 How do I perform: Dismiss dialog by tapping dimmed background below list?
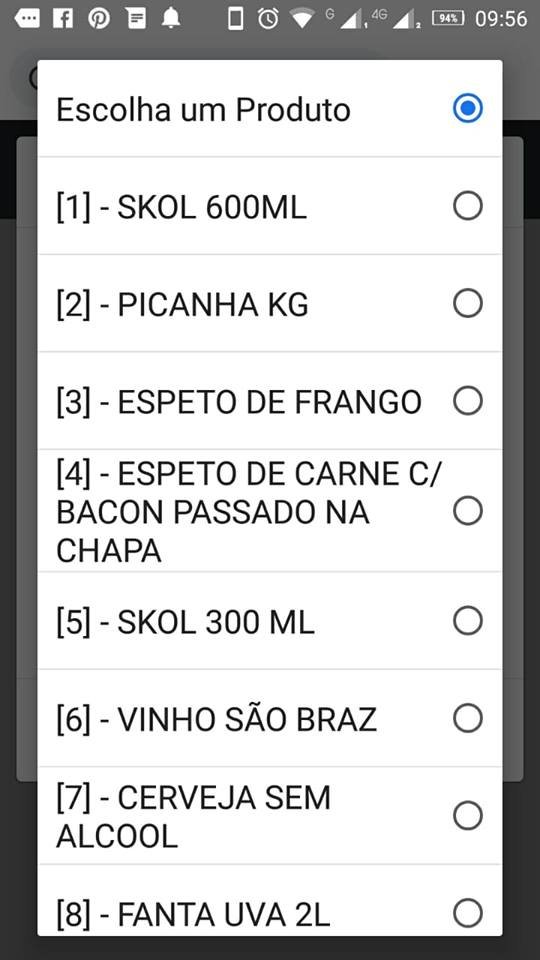270,948
